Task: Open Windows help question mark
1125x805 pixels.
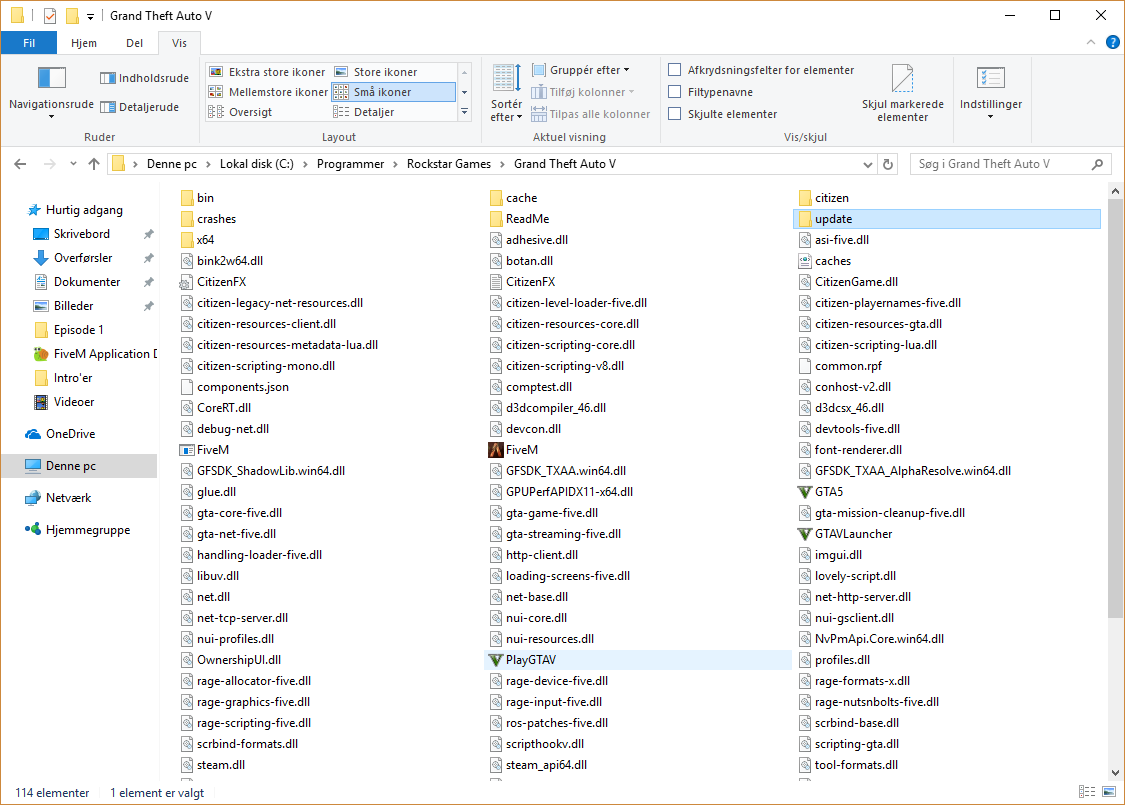Action: pyautogui.click(x=1112, y=42)
